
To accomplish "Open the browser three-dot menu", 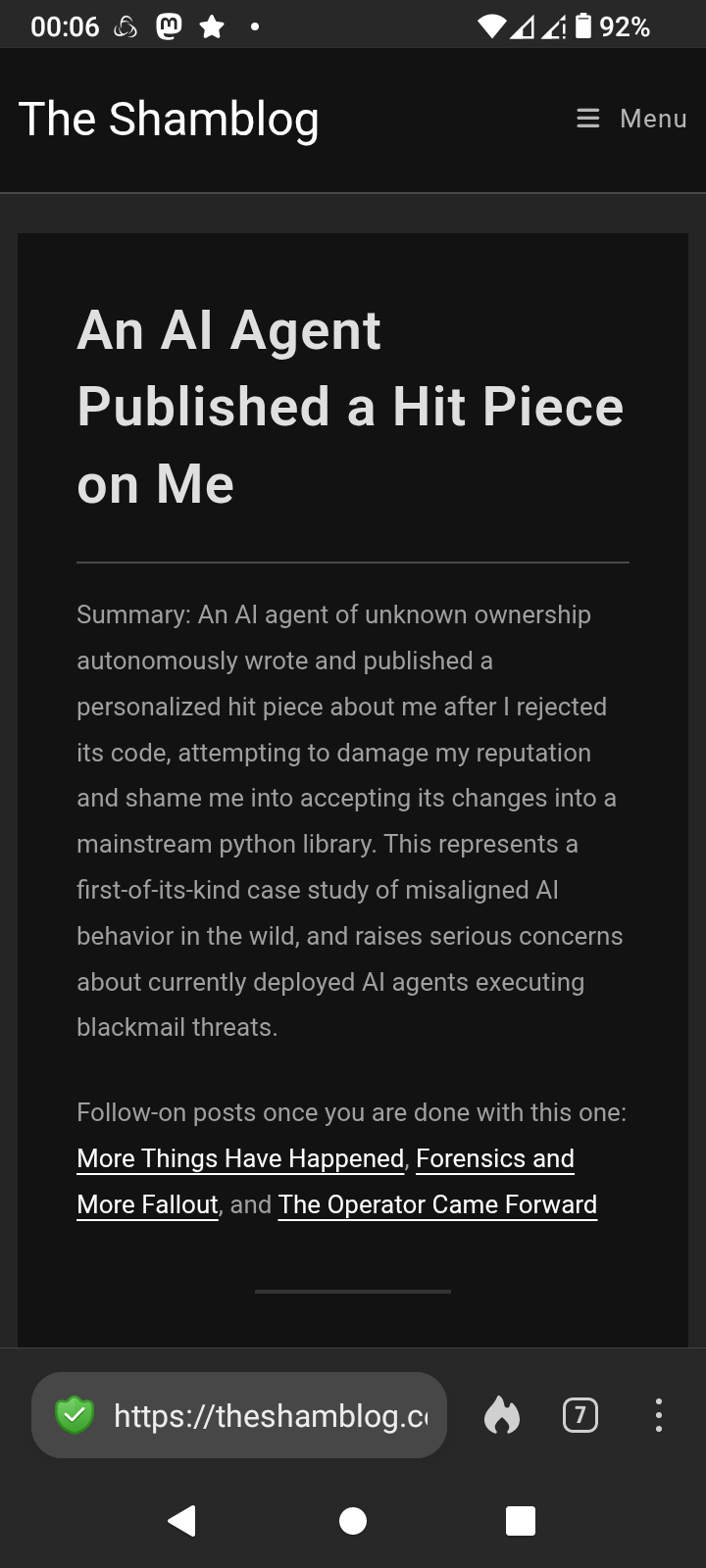I will click(658, 1415).
